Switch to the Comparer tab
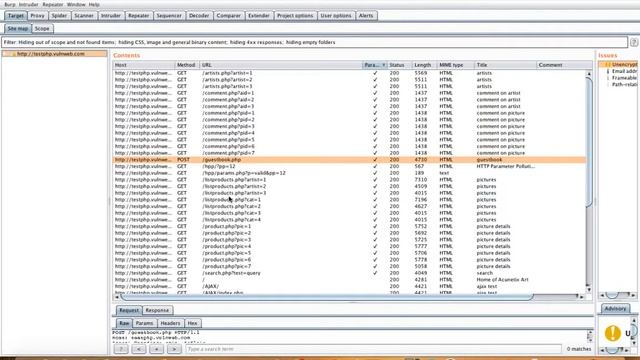The image size is (640, 360). tap(229, 16)
